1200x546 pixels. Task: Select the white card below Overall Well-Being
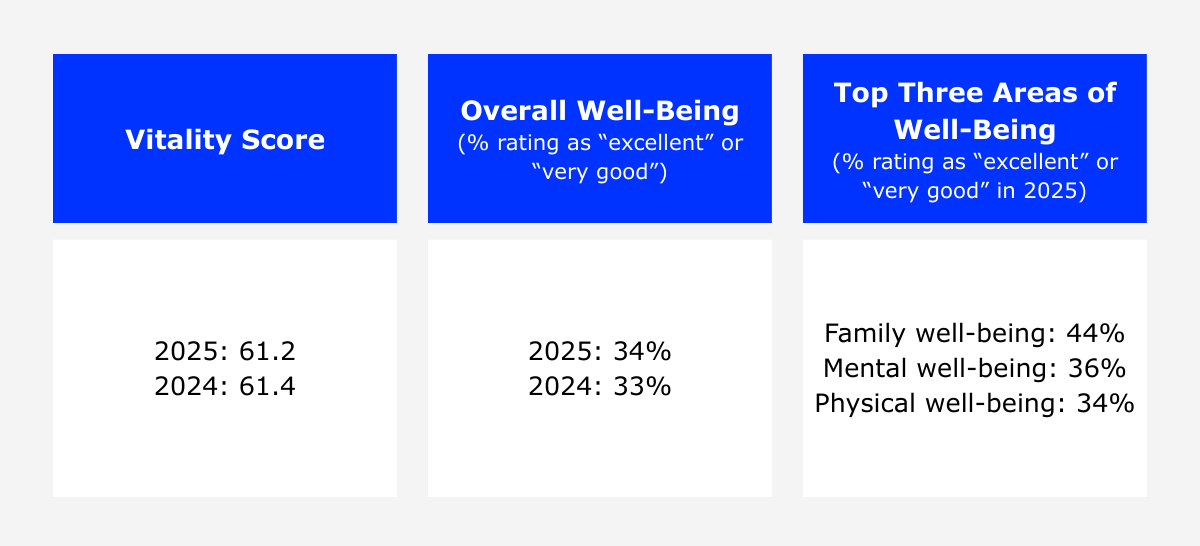point(599,450)
